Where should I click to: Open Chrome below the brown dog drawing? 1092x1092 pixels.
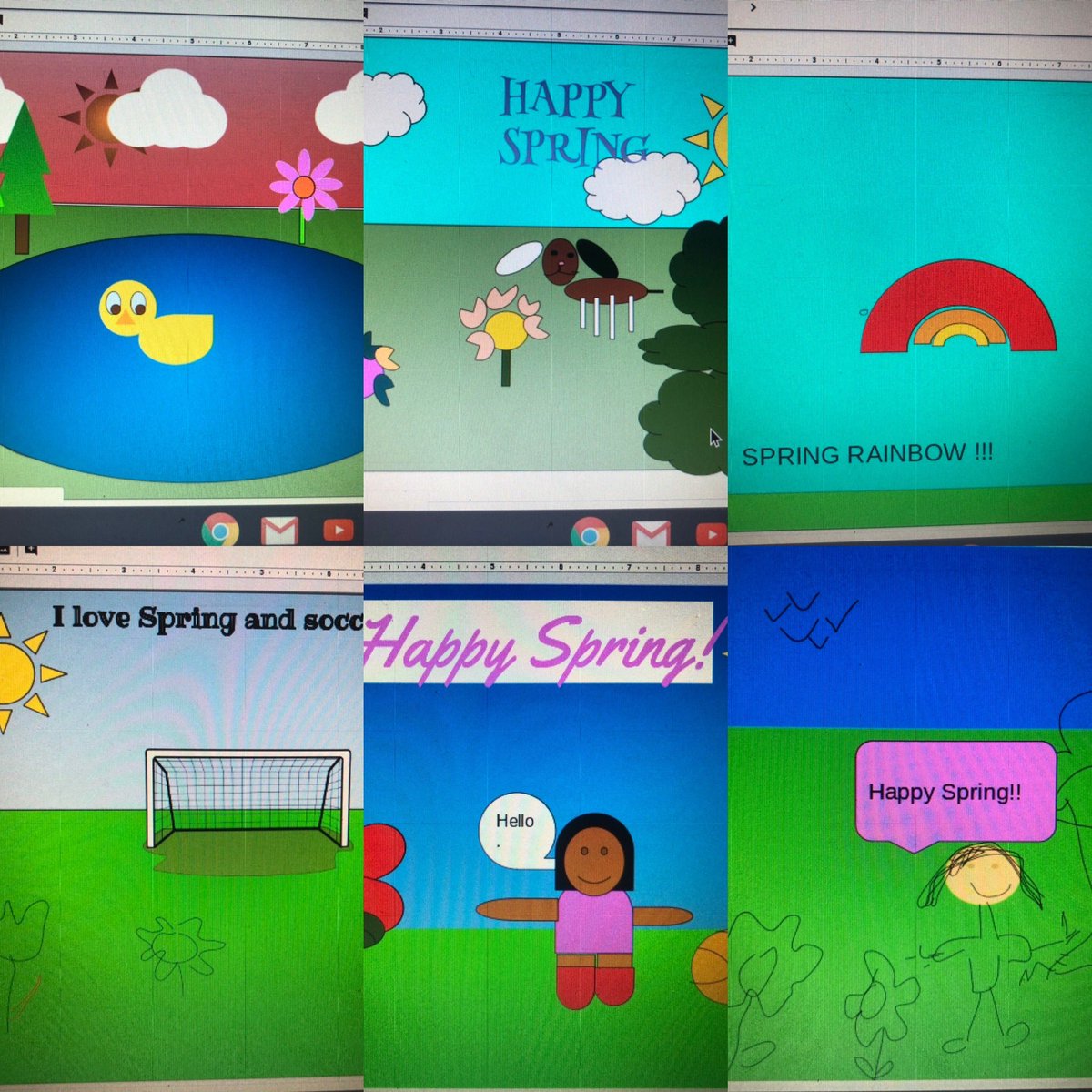point(589,533)
